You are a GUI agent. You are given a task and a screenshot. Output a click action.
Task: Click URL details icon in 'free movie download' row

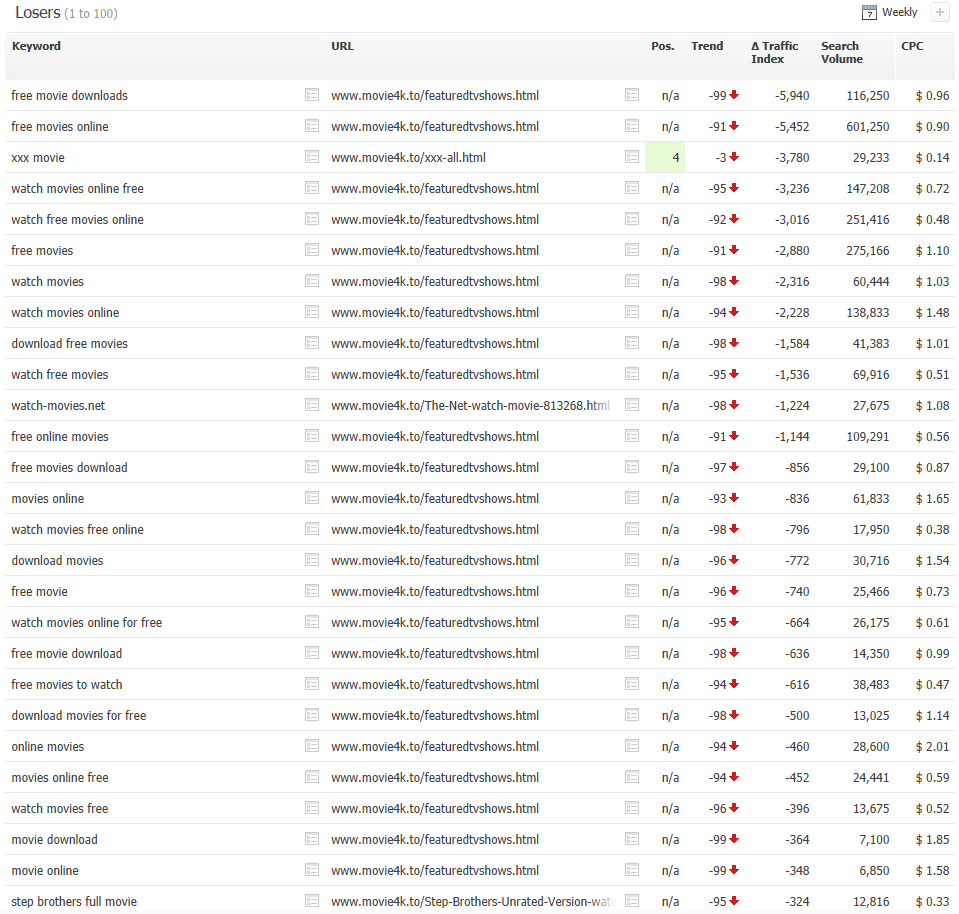(632, 653)
